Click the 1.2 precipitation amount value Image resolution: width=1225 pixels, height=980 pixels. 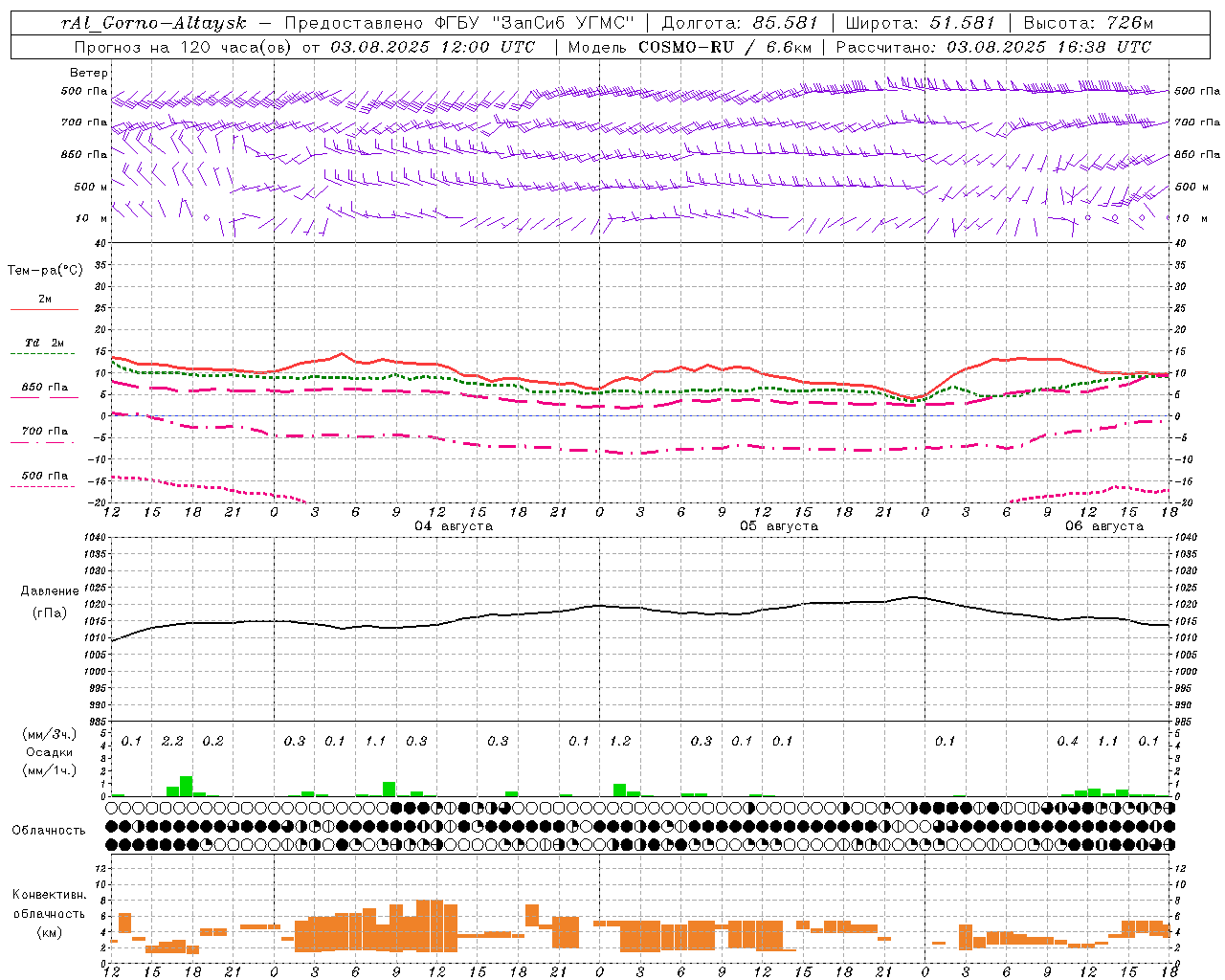click(620, 741)
